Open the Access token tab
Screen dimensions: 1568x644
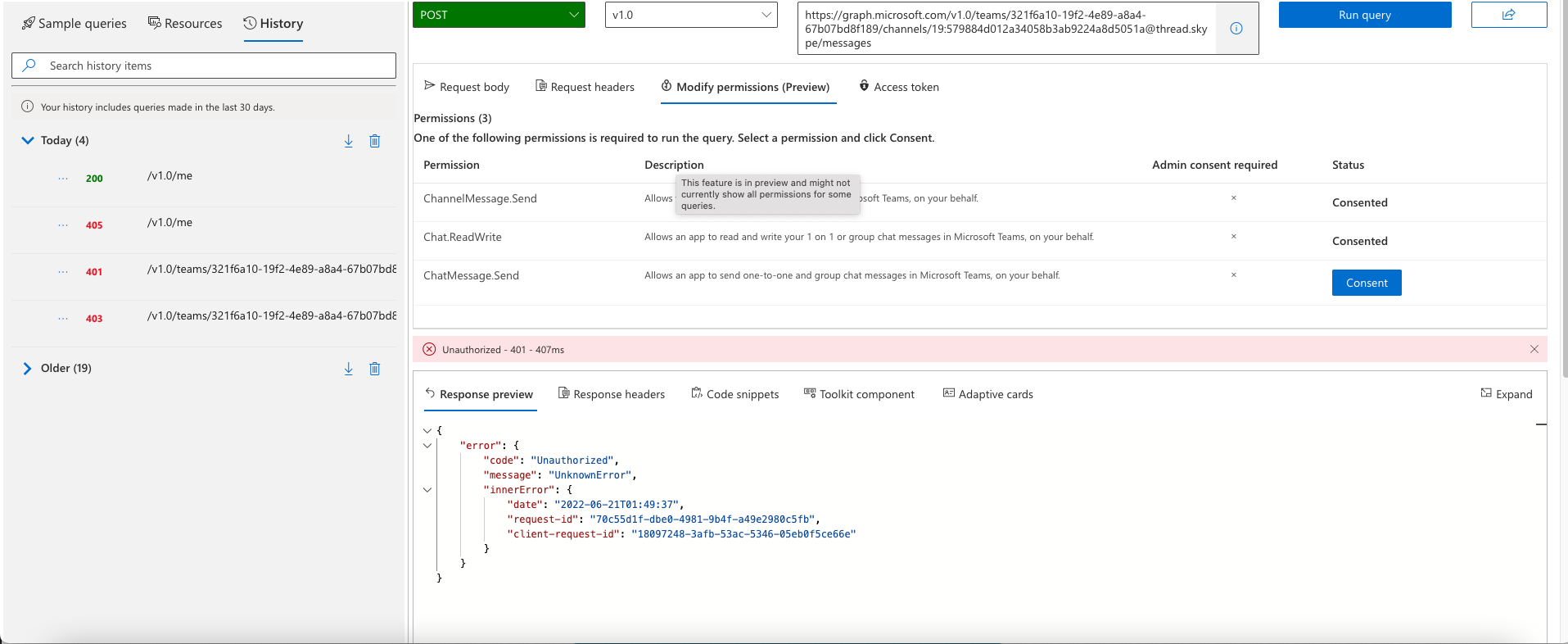click(x=898, y=87)
